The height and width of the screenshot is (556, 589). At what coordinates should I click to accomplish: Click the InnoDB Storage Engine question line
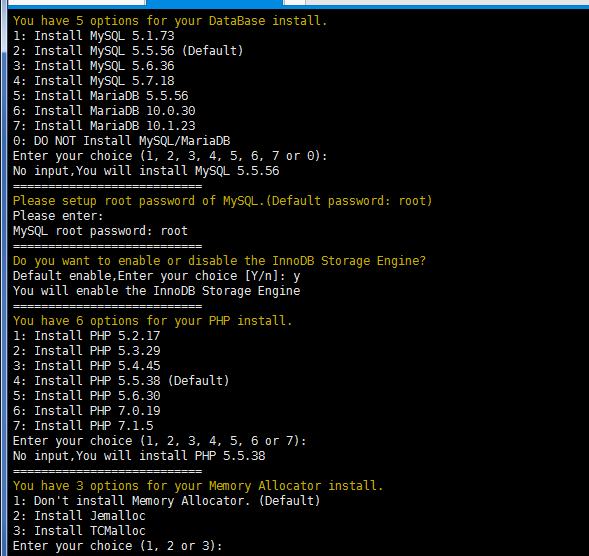click(219, 261)
